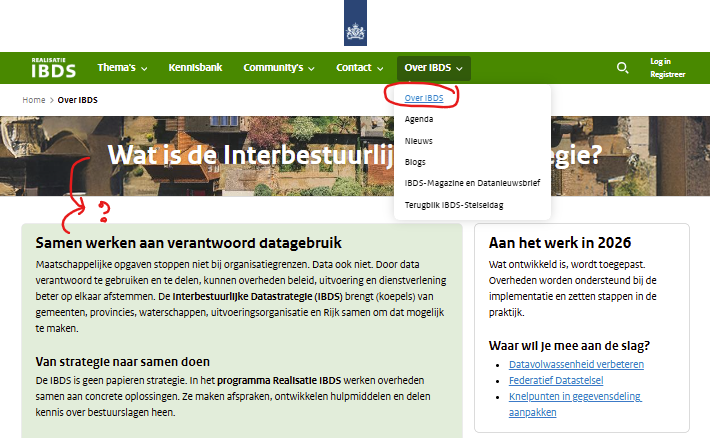Screen dimensions: 710x438
Task: Click the 'Van strategie naar samen doen' heading
Action: tap(122, 362)
